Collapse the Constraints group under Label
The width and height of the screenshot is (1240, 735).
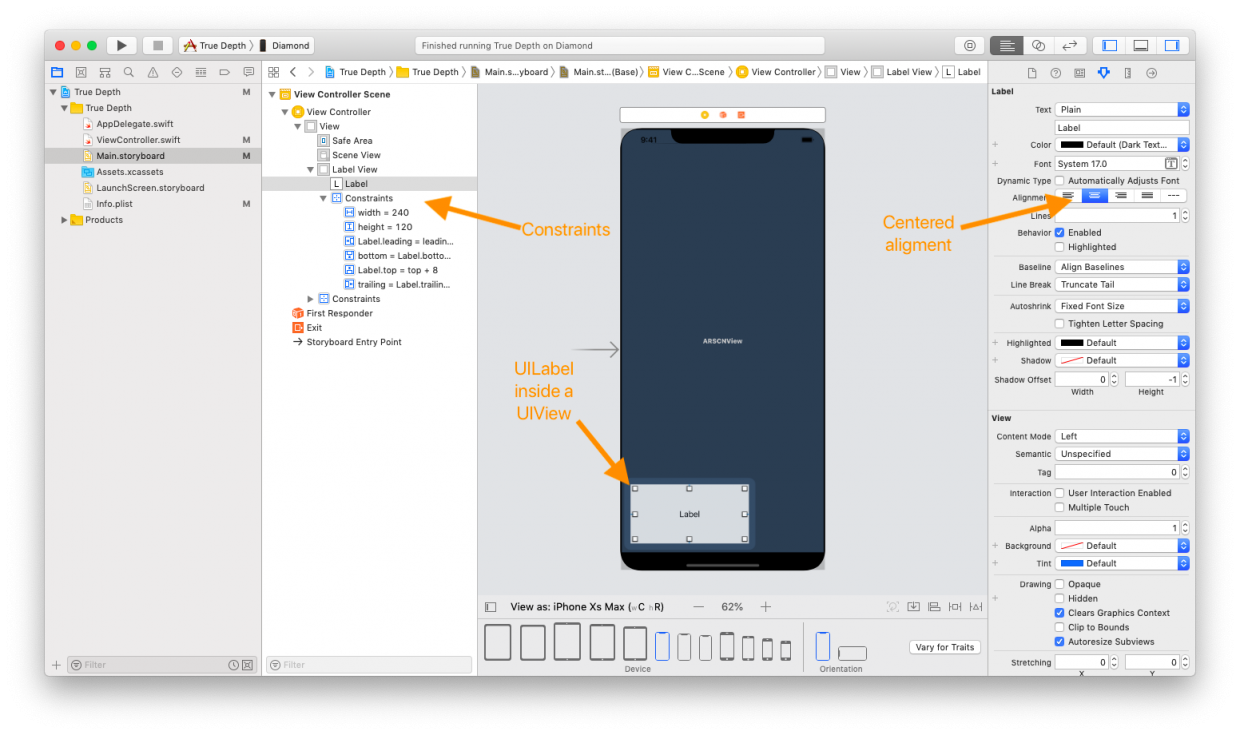322,198
